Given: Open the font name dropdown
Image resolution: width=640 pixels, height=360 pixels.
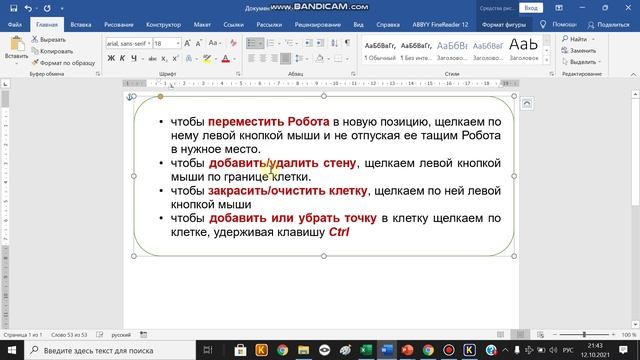Looking at the screenshot, I should [x=149, y=43].
